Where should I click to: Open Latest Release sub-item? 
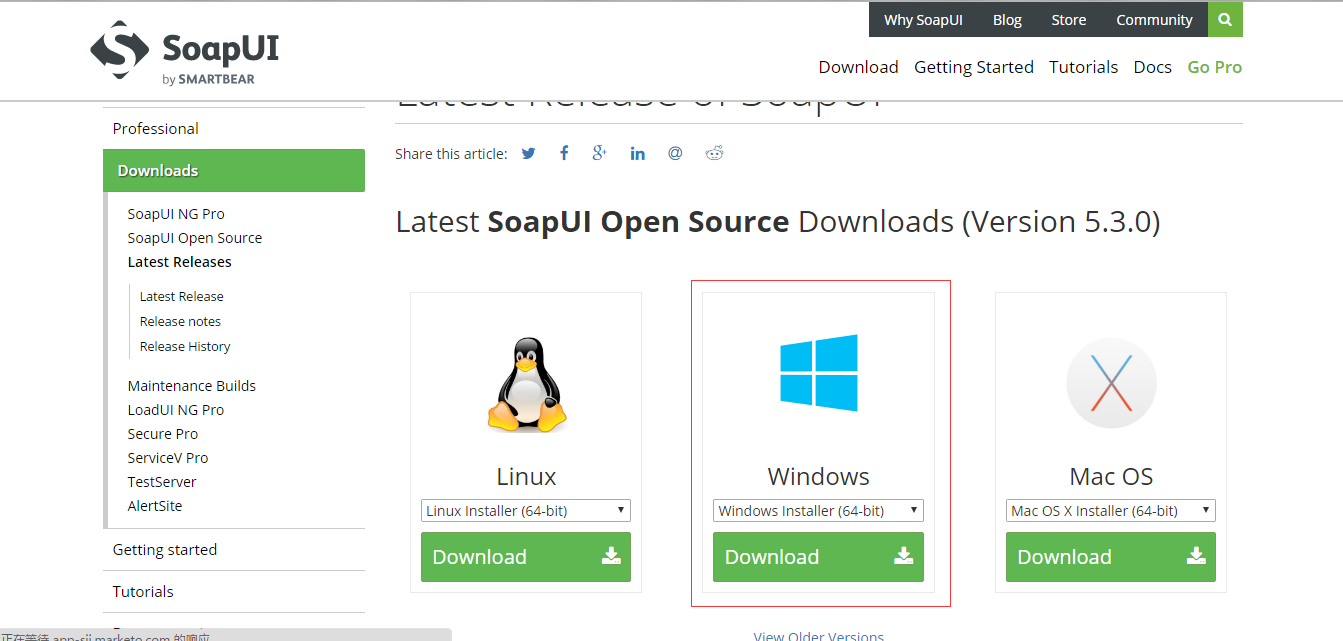(181, 297)
